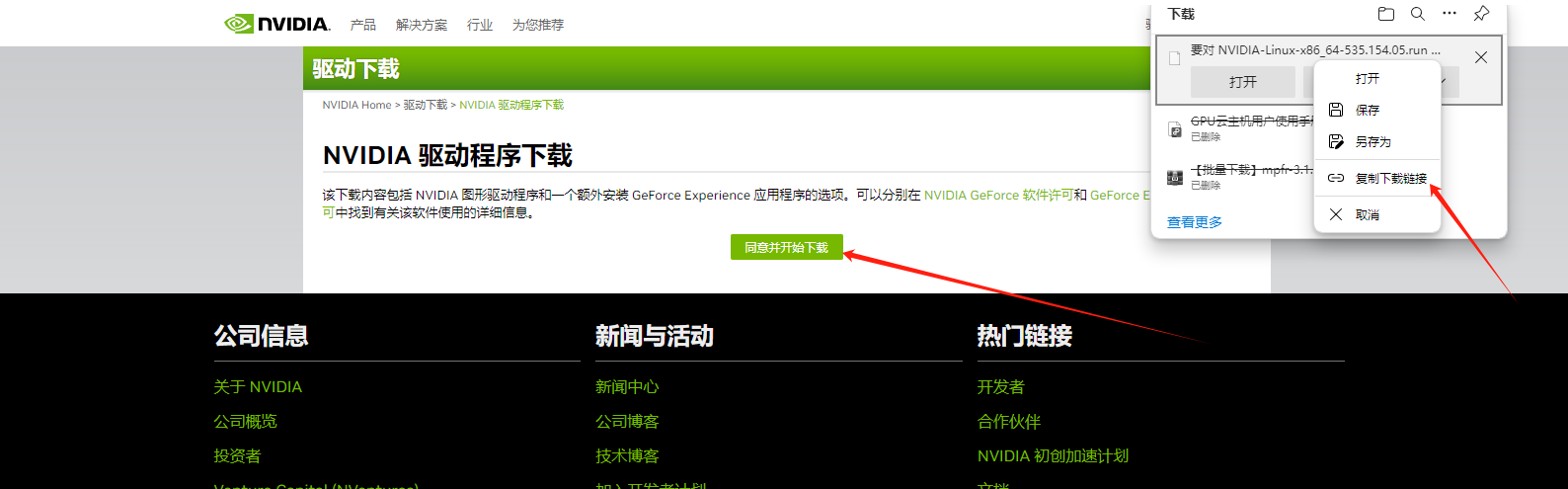Click 同意并开始下载 button
The image size is (1568, 489).
coord(787,247)
